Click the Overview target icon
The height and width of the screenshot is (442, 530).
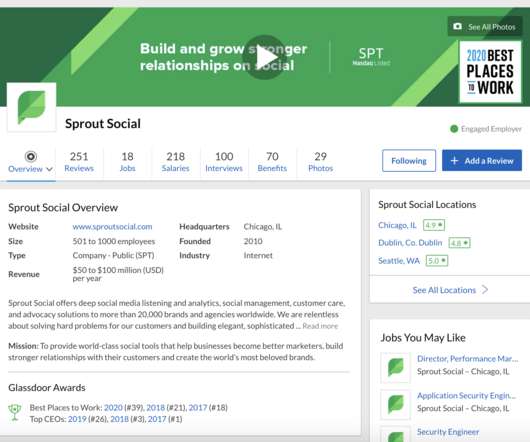(30, 156)
